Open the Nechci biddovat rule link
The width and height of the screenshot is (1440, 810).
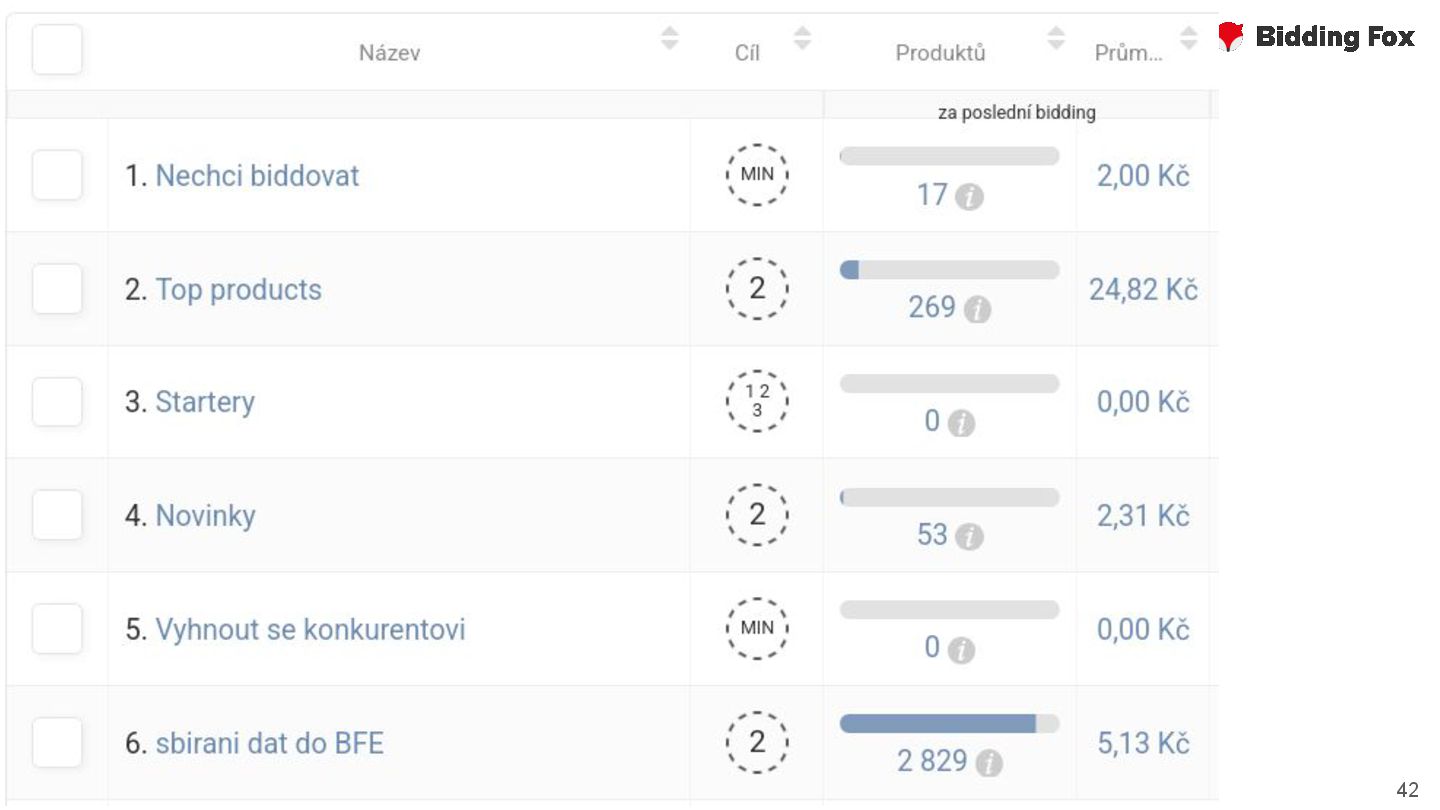pyautogui.click(x=257, y=176)
